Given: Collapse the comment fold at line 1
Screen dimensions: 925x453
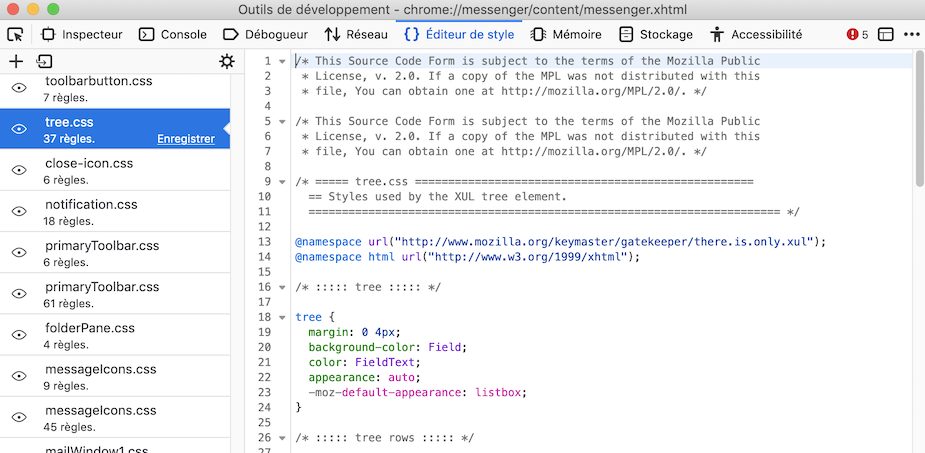Looking at the screenshot, I should click(x=282, y=61).
